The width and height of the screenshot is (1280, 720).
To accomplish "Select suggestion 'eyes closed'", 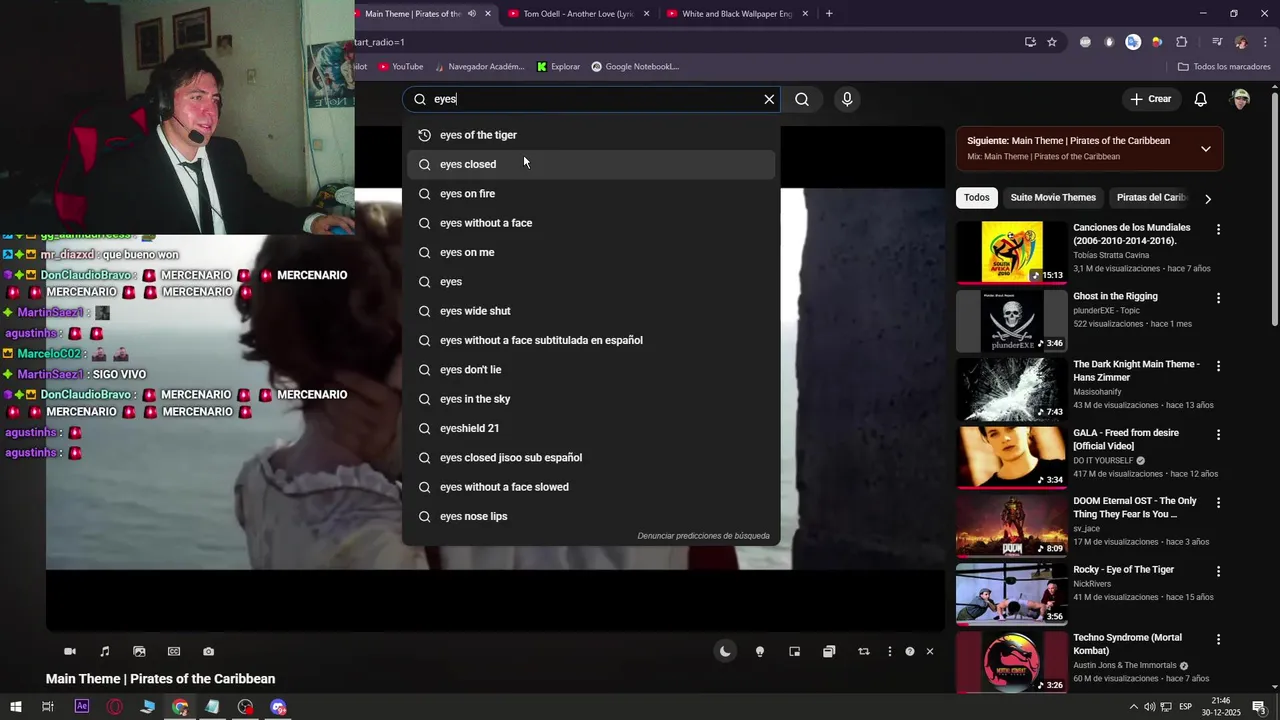I will tap(591, 164).
